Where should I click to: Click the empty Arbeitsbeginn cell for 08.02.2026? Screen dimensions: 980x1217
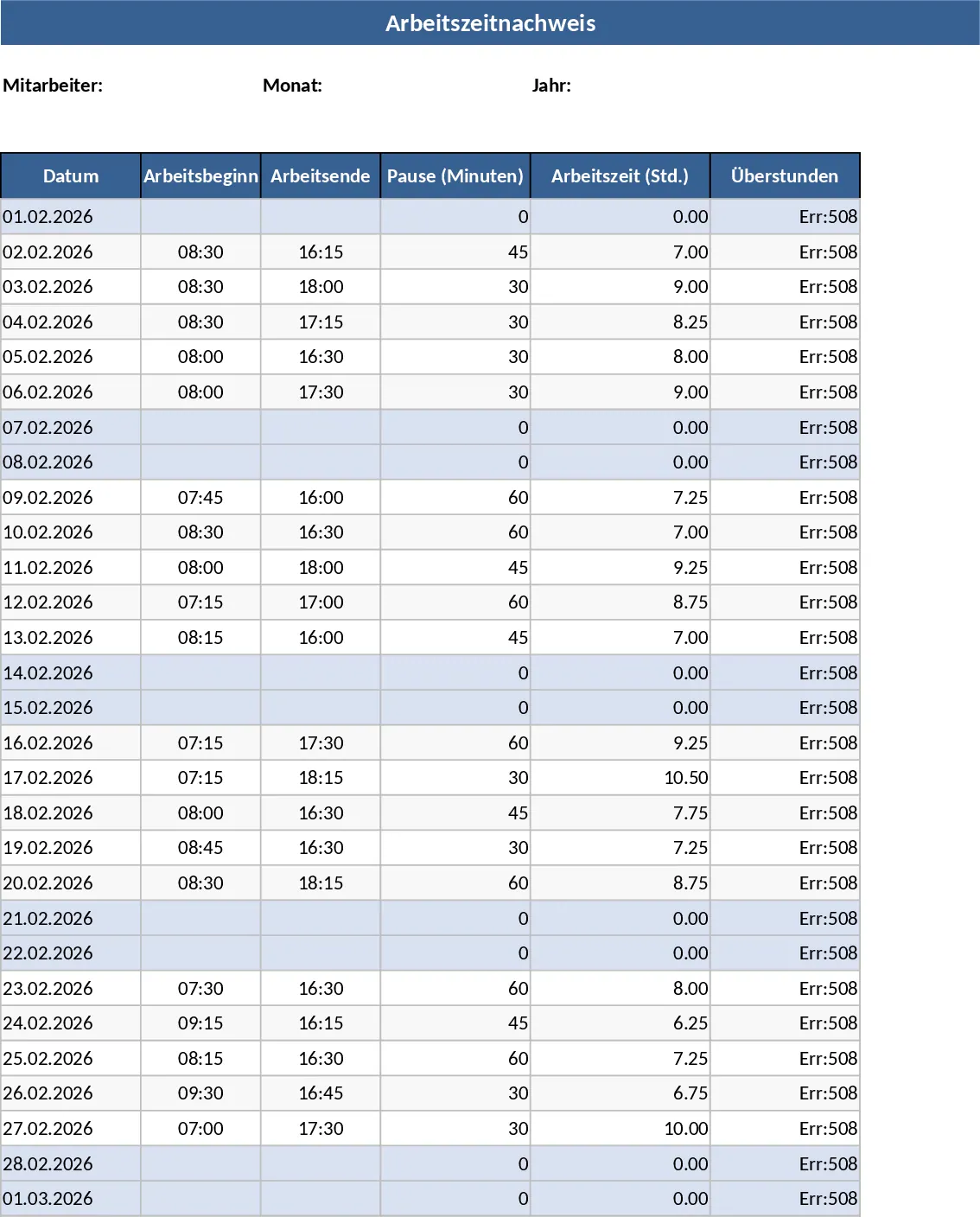click(x=200, y=462)
